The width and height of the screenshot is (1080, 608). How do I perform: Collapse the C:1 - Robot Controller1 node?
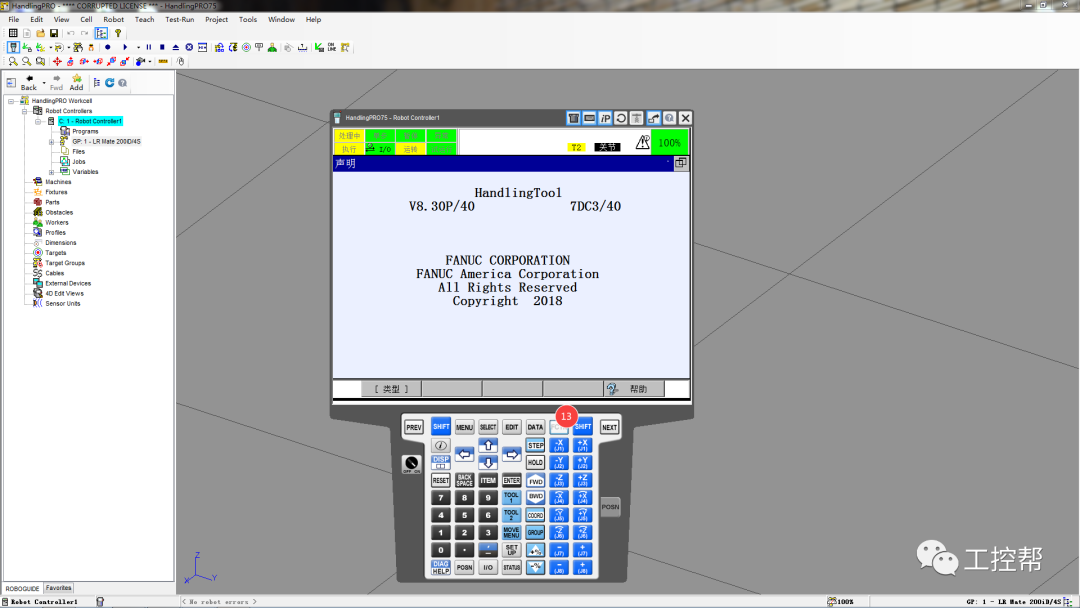(x=38, y=121)
